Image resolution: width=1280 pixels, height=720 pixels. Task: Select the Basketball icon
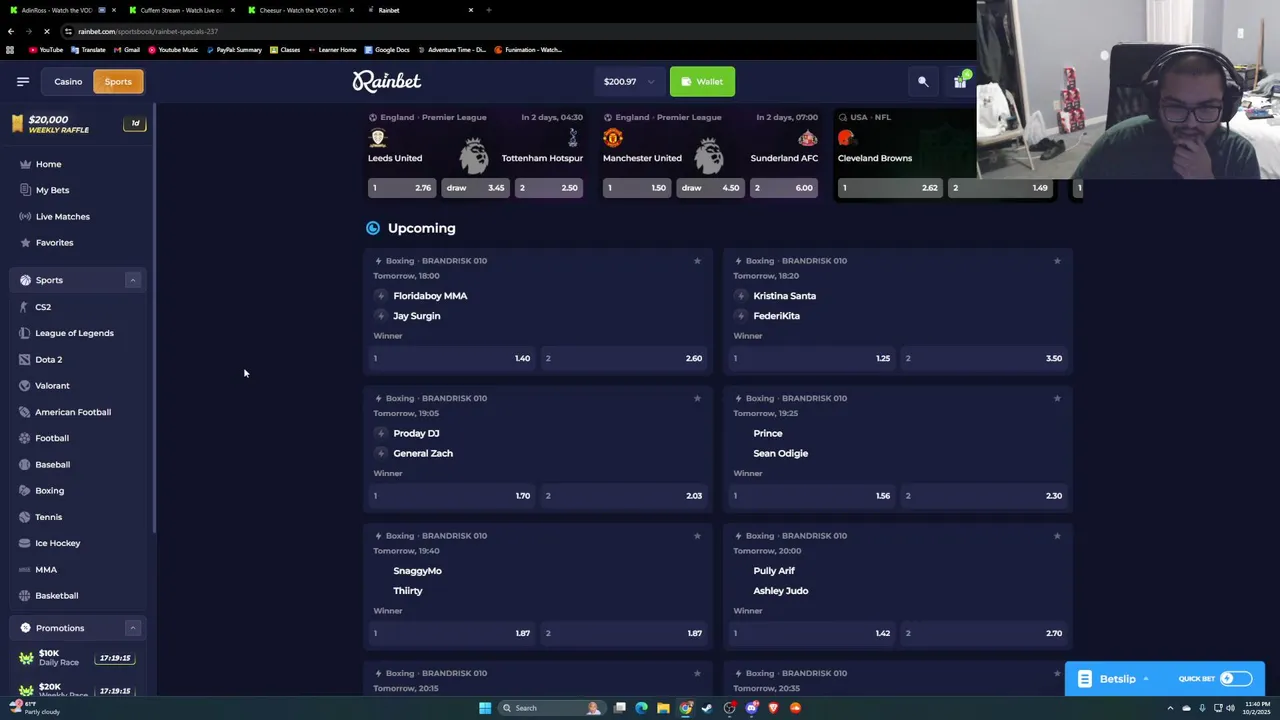[x=25, y=595]
